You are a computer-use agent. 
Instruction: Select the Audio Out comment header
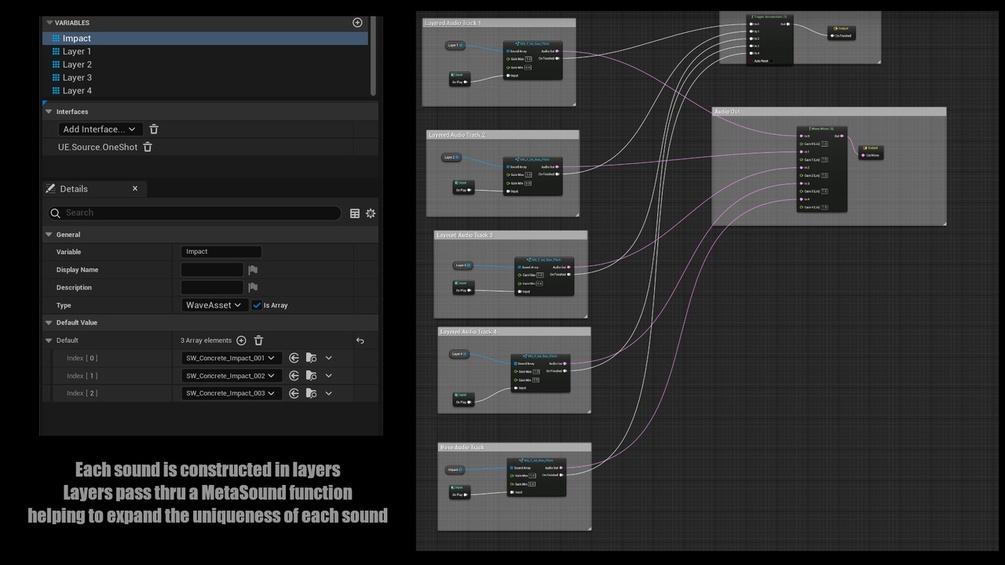tap(829, 111)
